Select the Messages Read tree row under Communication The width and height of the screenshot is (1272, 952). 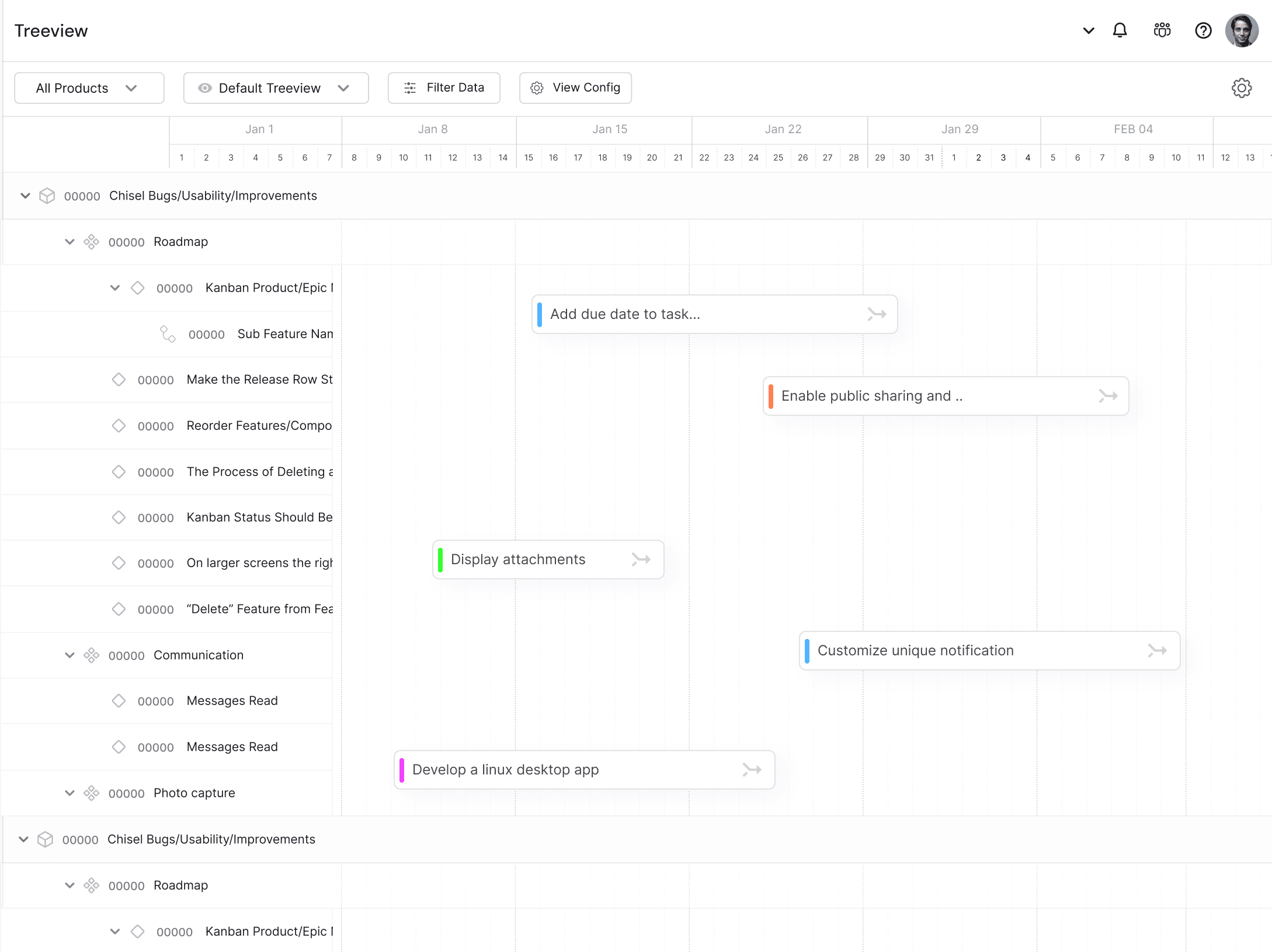click(232, 701)
